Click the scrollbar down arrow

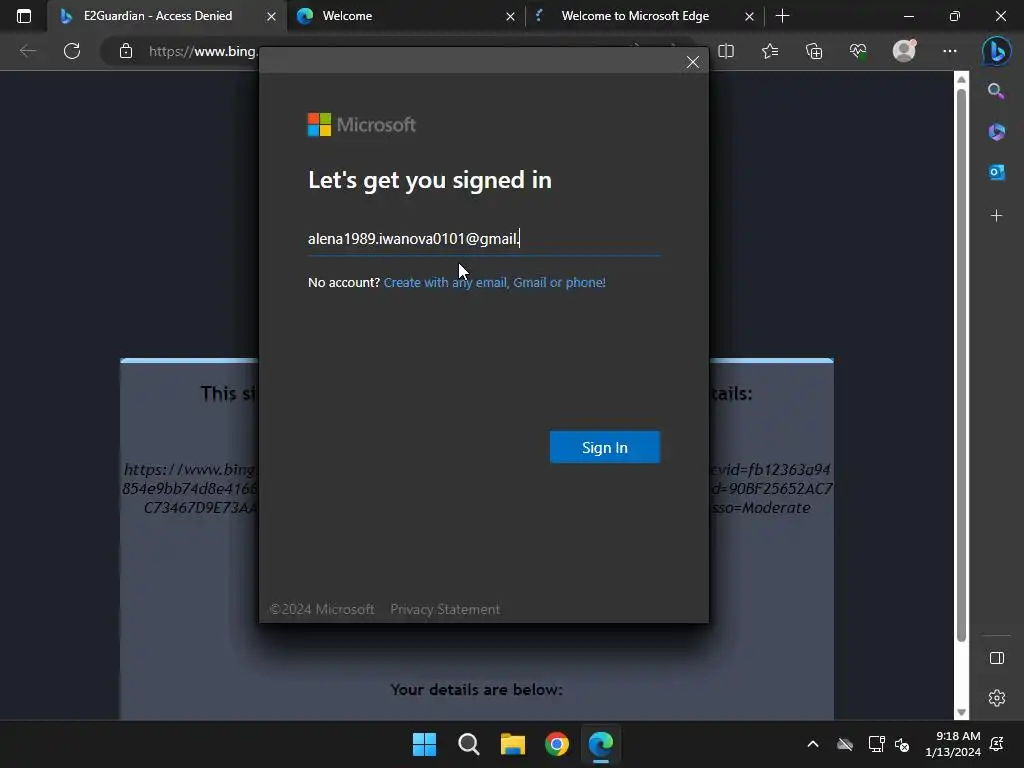click(x=961, y=712)
